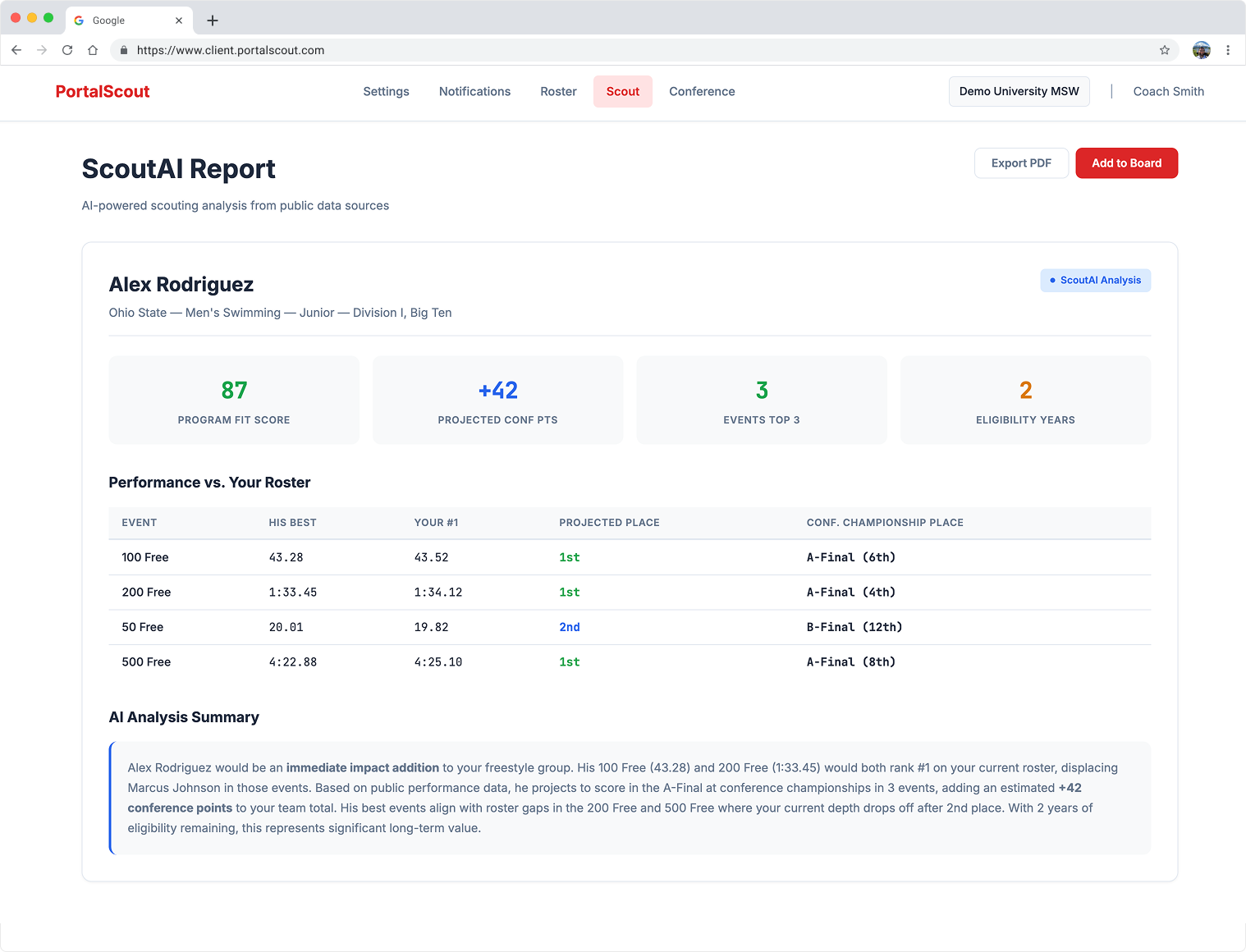Click the PortalScout logo
The width and height of the screenshot is (1246, 952).
(102, 91)
